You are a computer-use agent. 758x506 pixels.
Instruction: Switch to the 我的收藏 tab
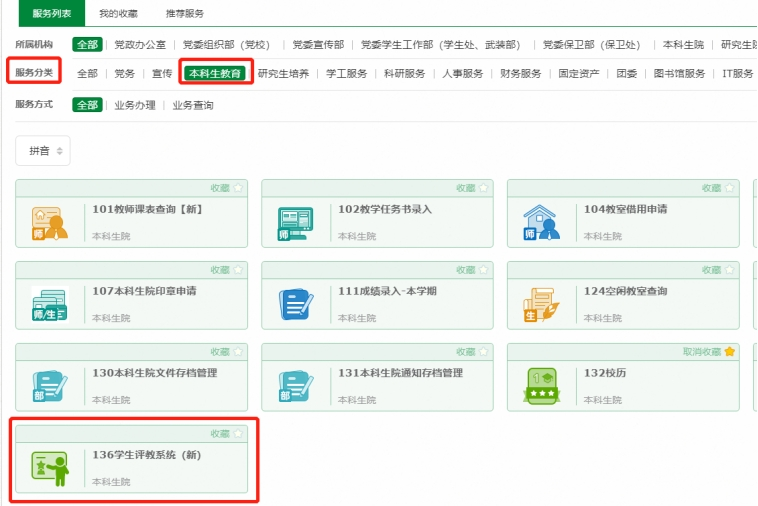(x=118, y=14)
